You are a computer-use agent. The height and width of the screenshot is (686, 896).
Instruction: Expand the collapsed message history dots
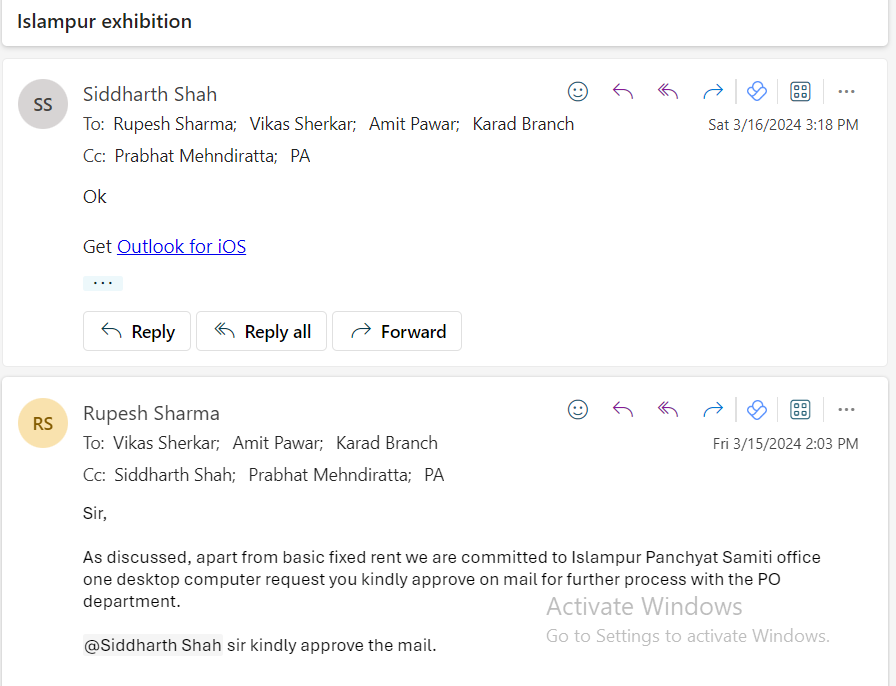103,284
